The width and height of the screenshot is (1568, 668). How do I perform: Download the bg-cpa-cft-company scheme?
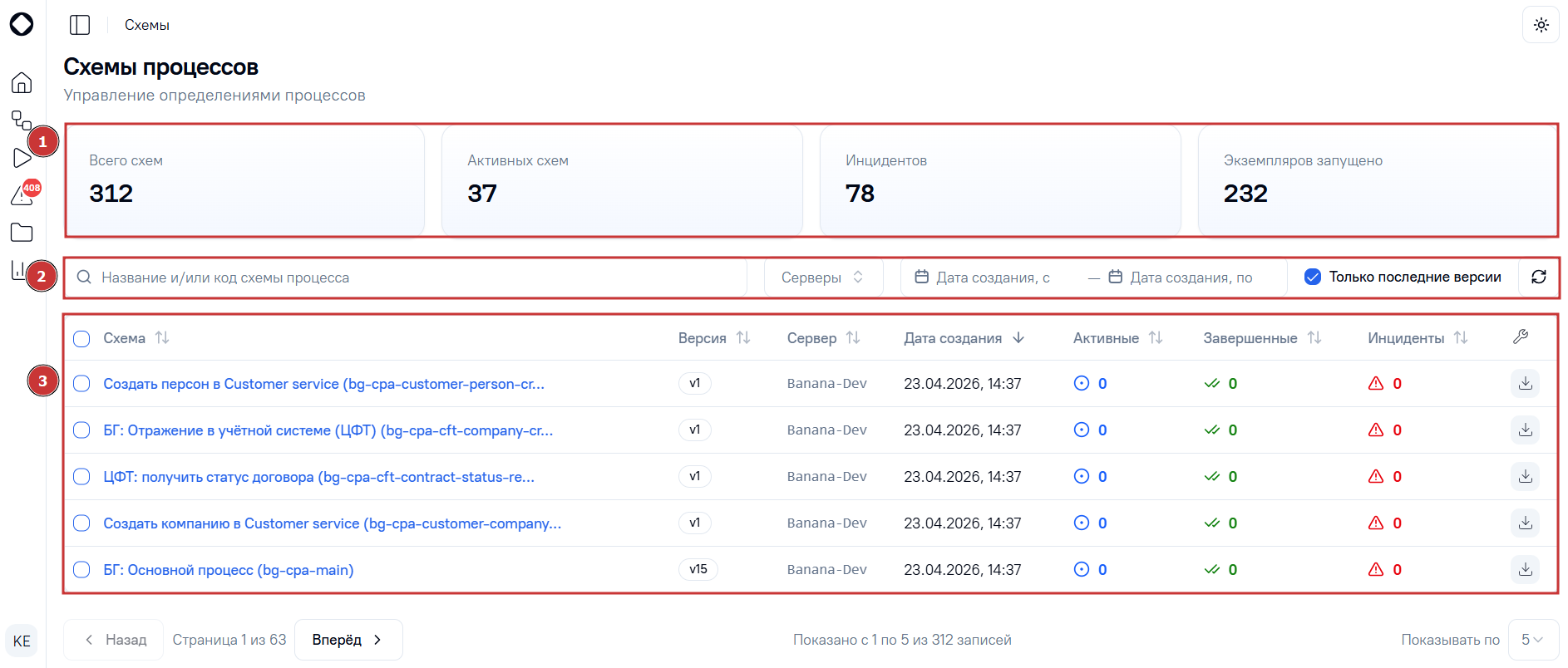point(1525,430)
